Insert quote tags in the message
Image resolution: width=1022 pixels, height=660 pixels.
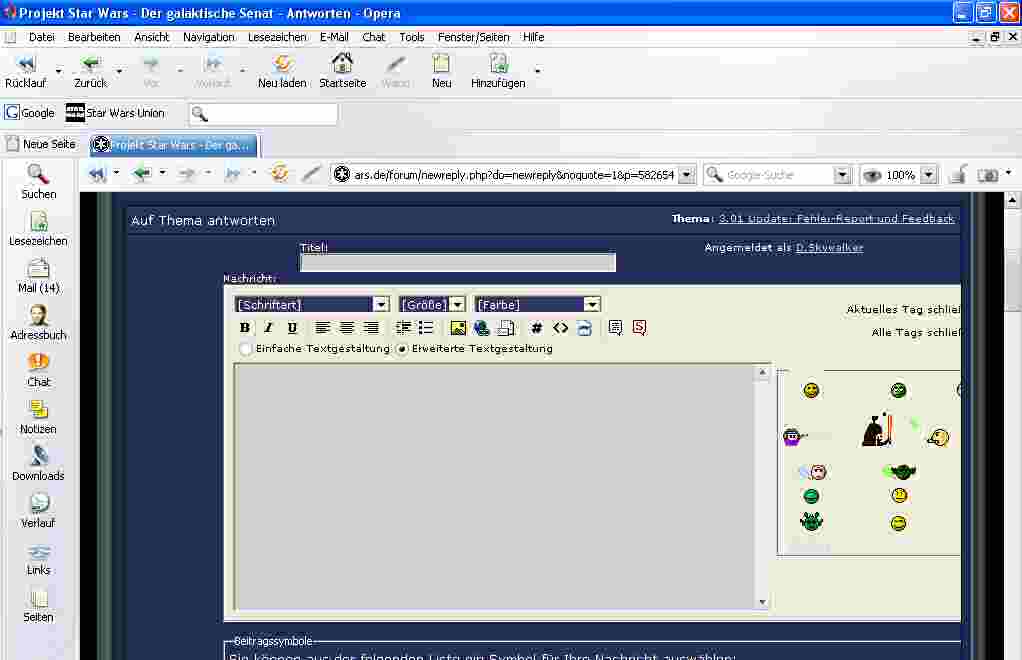click(x=615, y=328)
